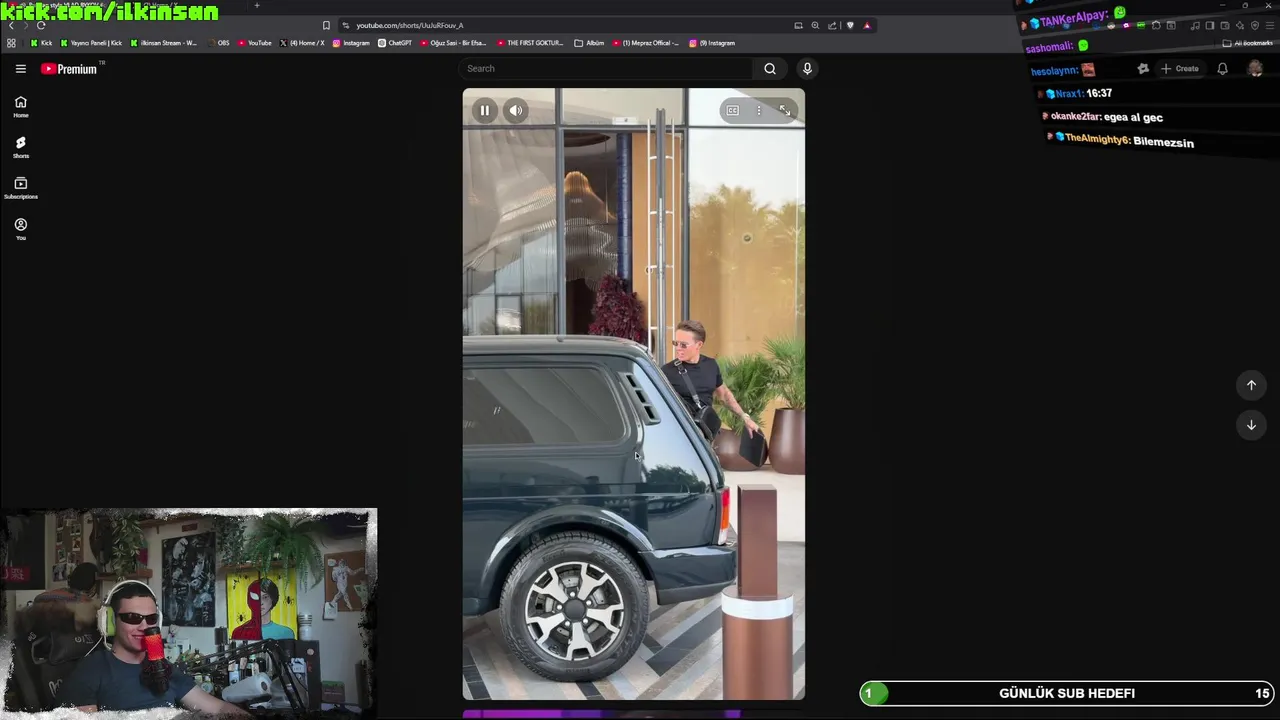Go to previous Short with up arrow

click(x=1251, y=385)
